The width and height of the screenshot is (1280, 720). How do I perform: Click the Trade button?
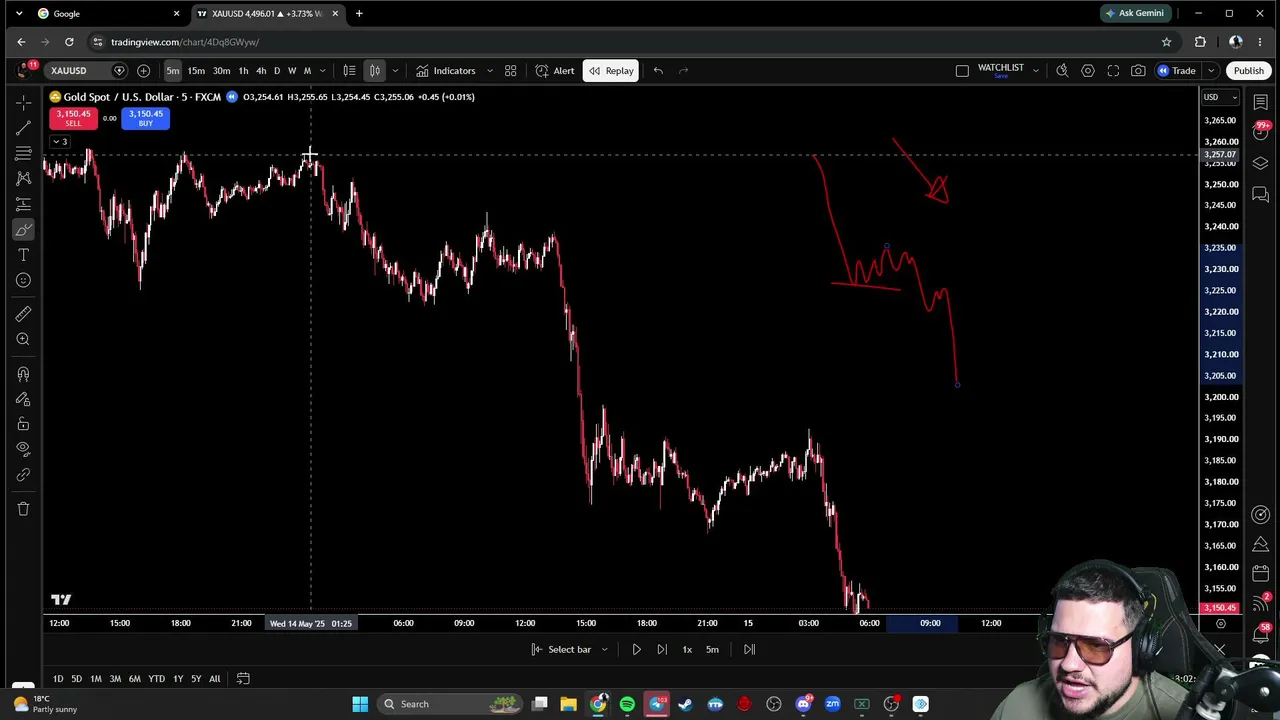(1177, 71)
